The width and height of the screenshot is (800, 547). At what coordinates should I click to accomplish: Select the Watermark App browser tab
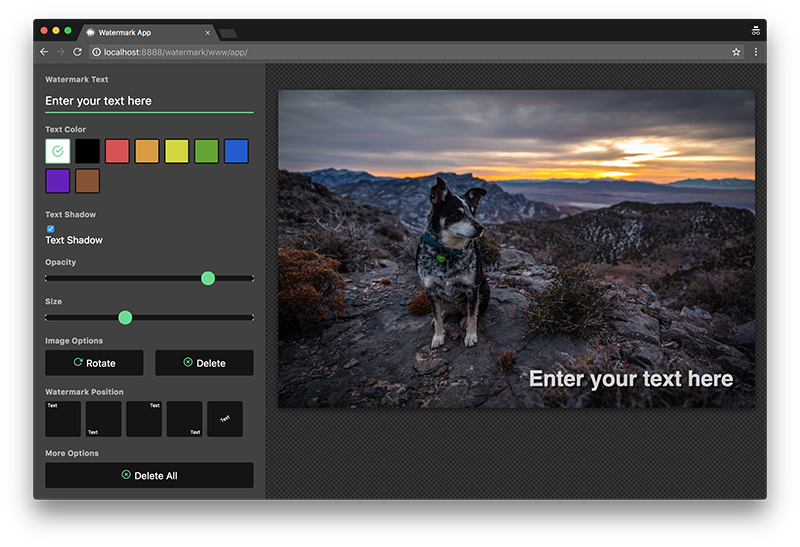[x=147, y=33]
